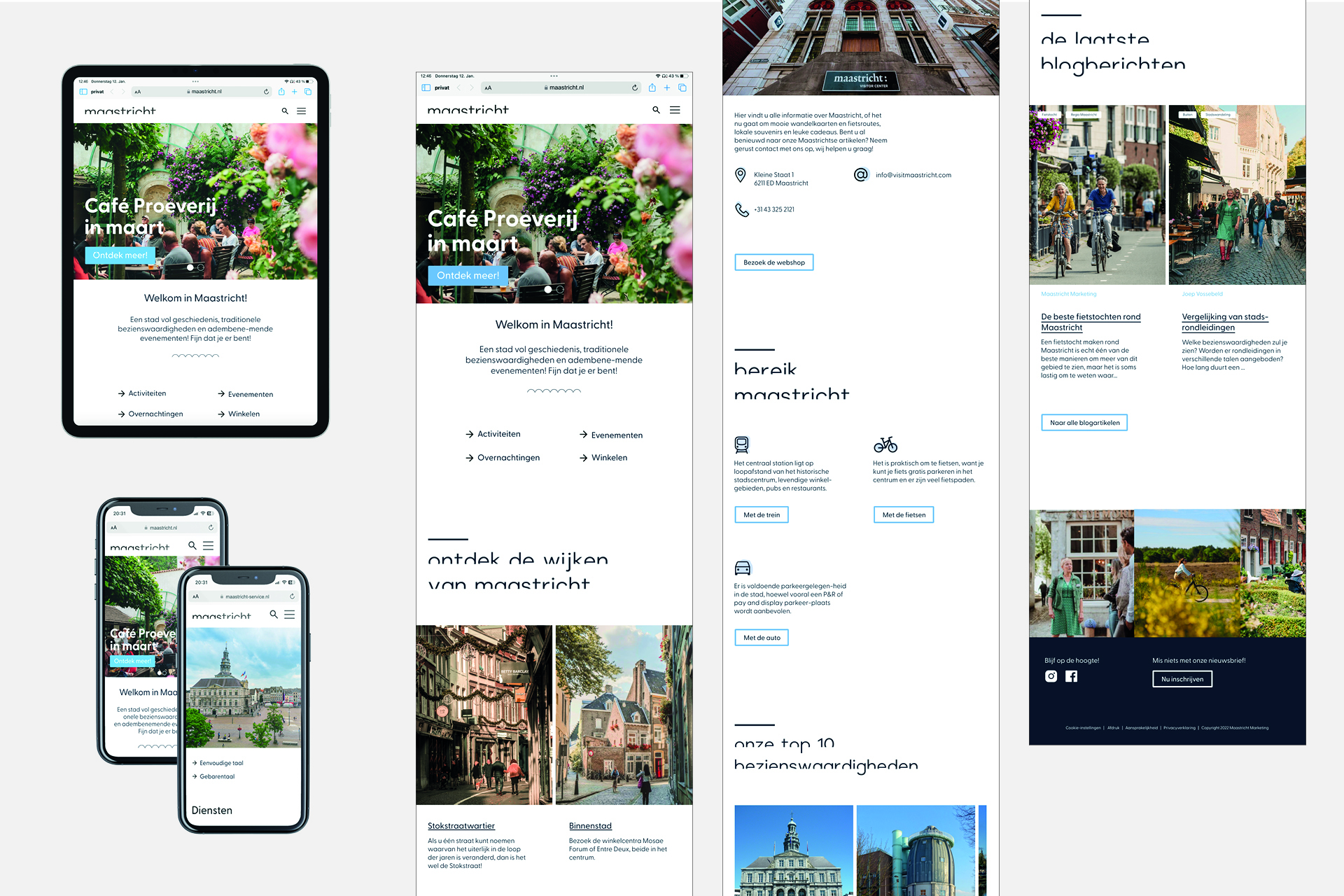1344x896 pixels.
Task: Click the second carousel dot on the framed iPad hero
Action: pos(201,267)
